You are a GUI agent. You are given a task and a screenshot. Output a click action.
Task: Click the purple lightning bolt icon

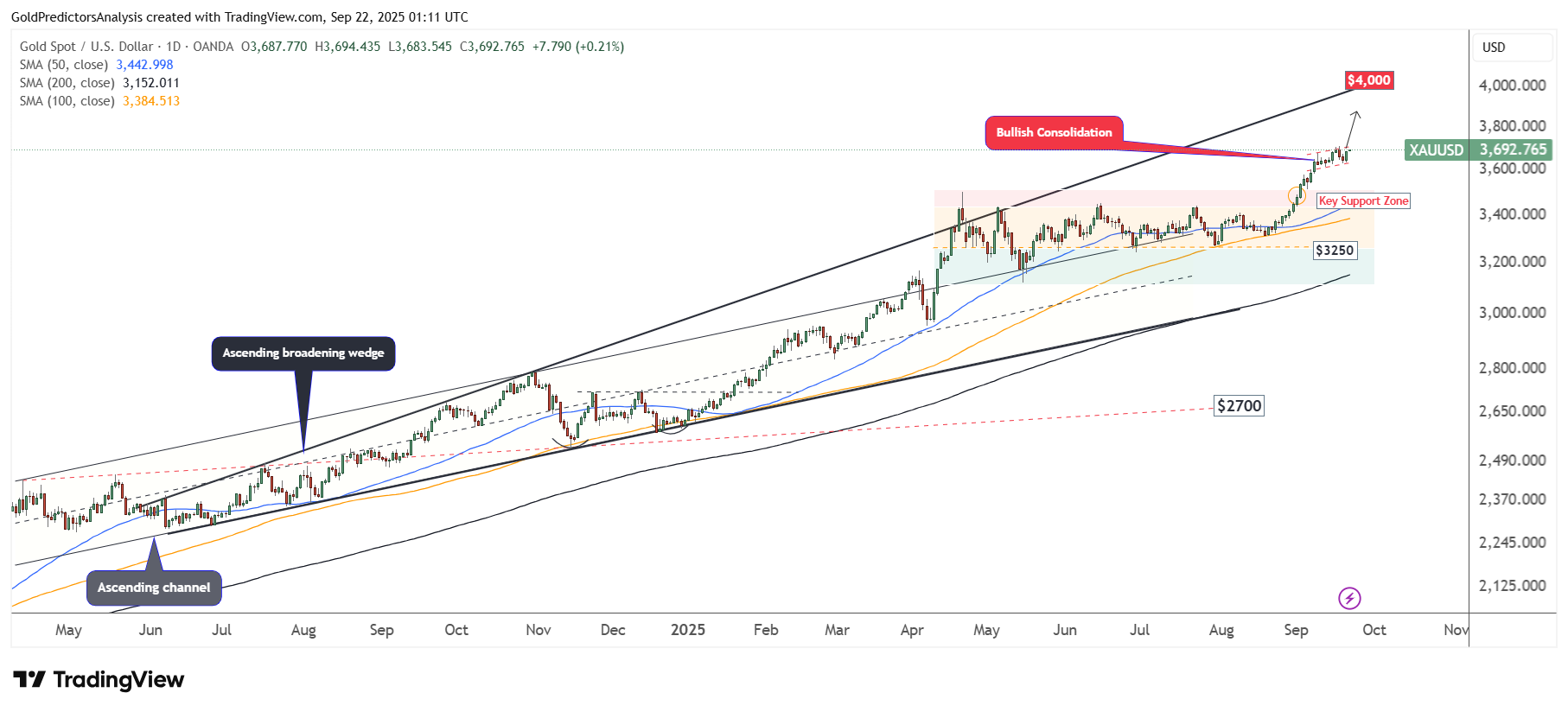(x=1349, y=598)
